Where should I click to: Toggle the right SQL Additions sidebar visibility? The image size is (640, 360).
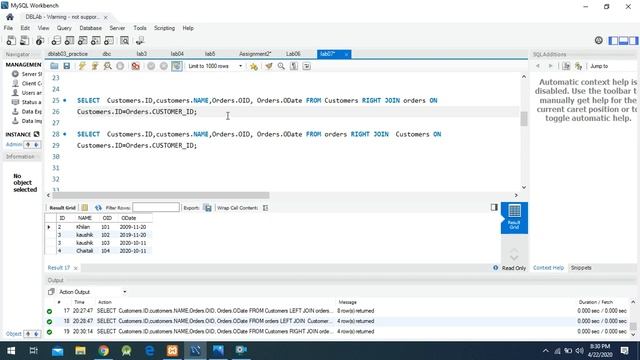pos(633,40)
